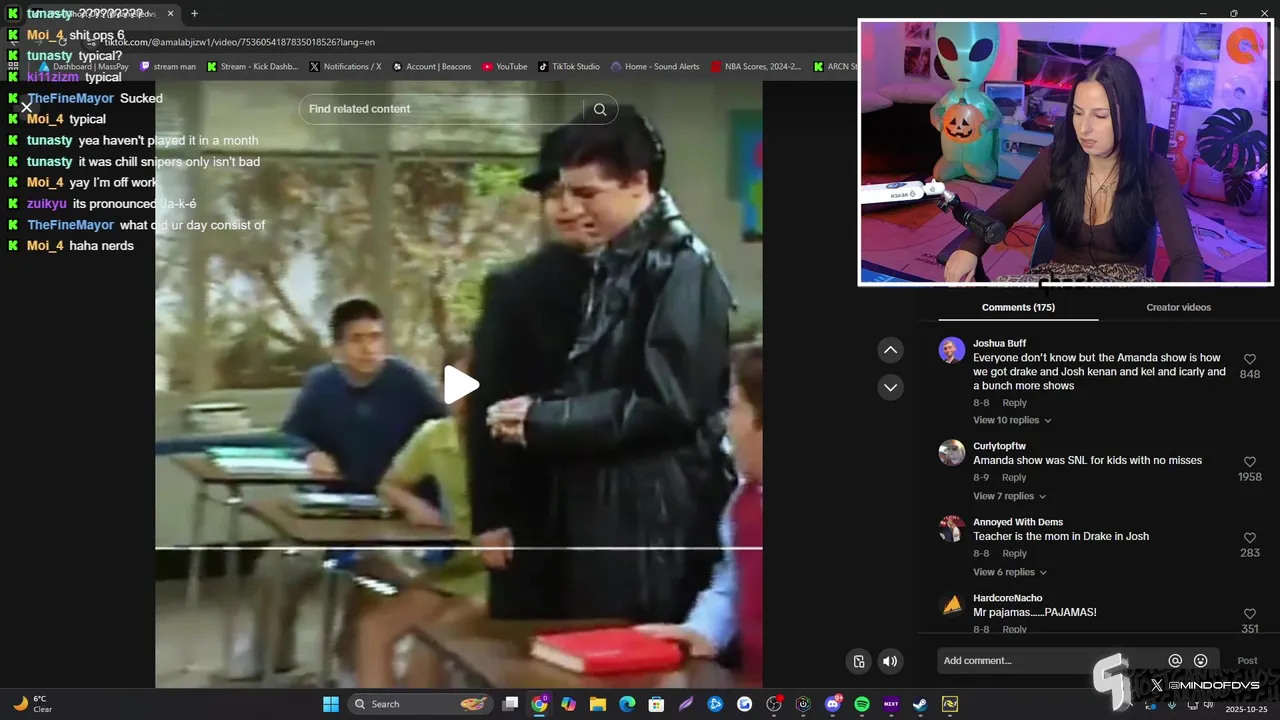1280x720 pixels.
Task: Open Curlytopftw's avatar
Action: [951, 452]
